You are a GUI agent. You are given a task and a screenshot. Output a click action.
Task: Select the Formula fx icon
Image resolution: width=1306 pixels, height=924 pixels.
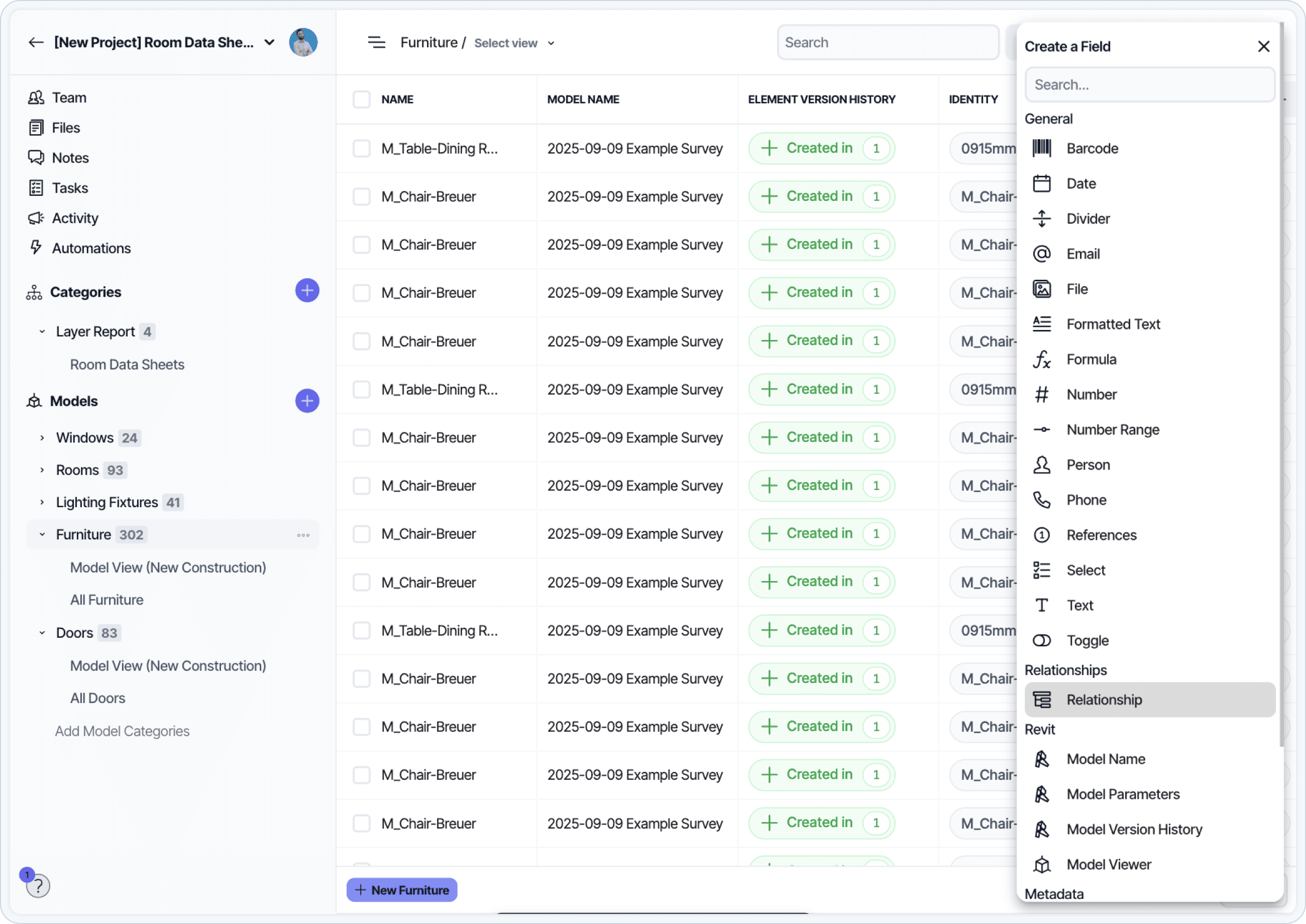click(x=1041, y=360)
